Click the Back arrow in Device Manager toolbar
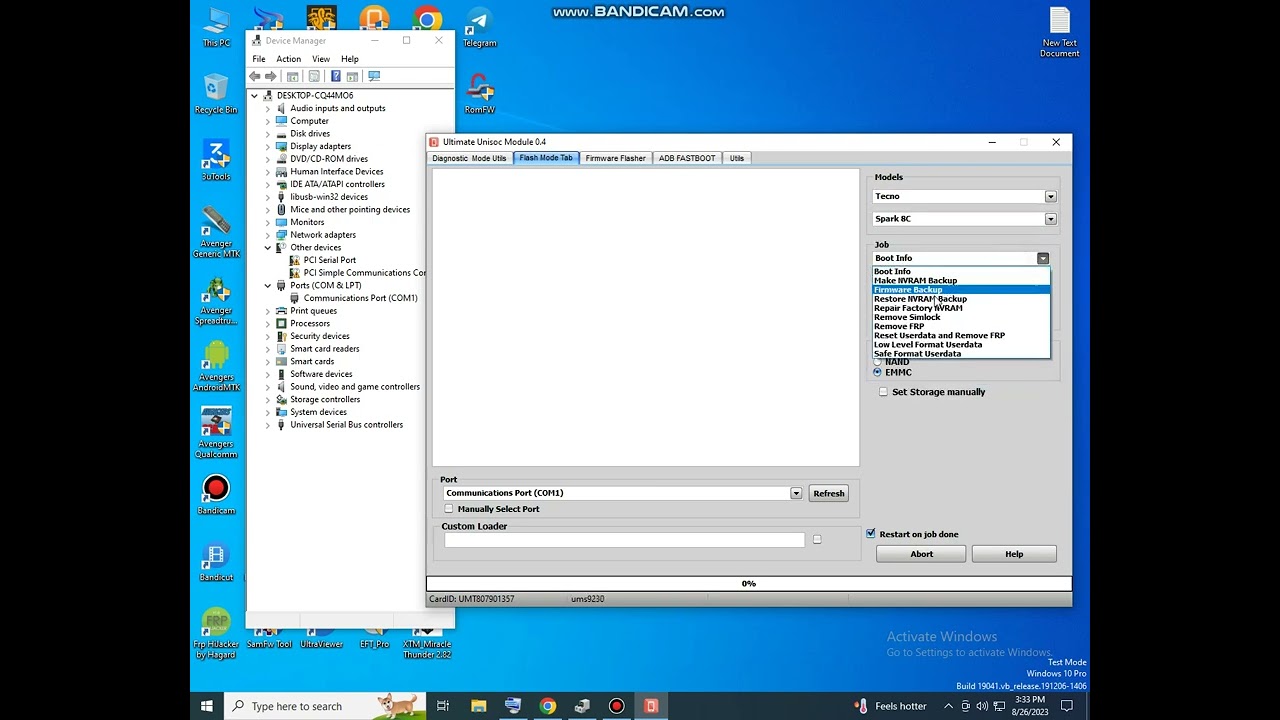Screen dimensions: 1280x720 tap(255, 76)
